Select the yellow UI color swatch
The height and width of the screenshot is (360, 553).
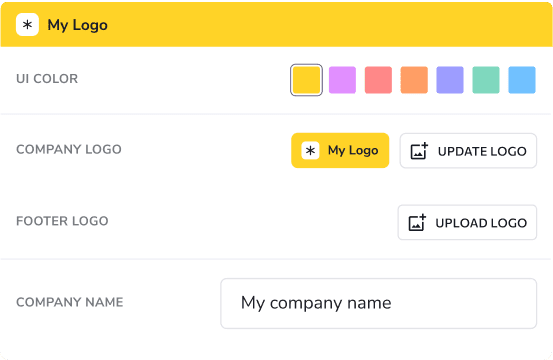(x=306, y=80)
